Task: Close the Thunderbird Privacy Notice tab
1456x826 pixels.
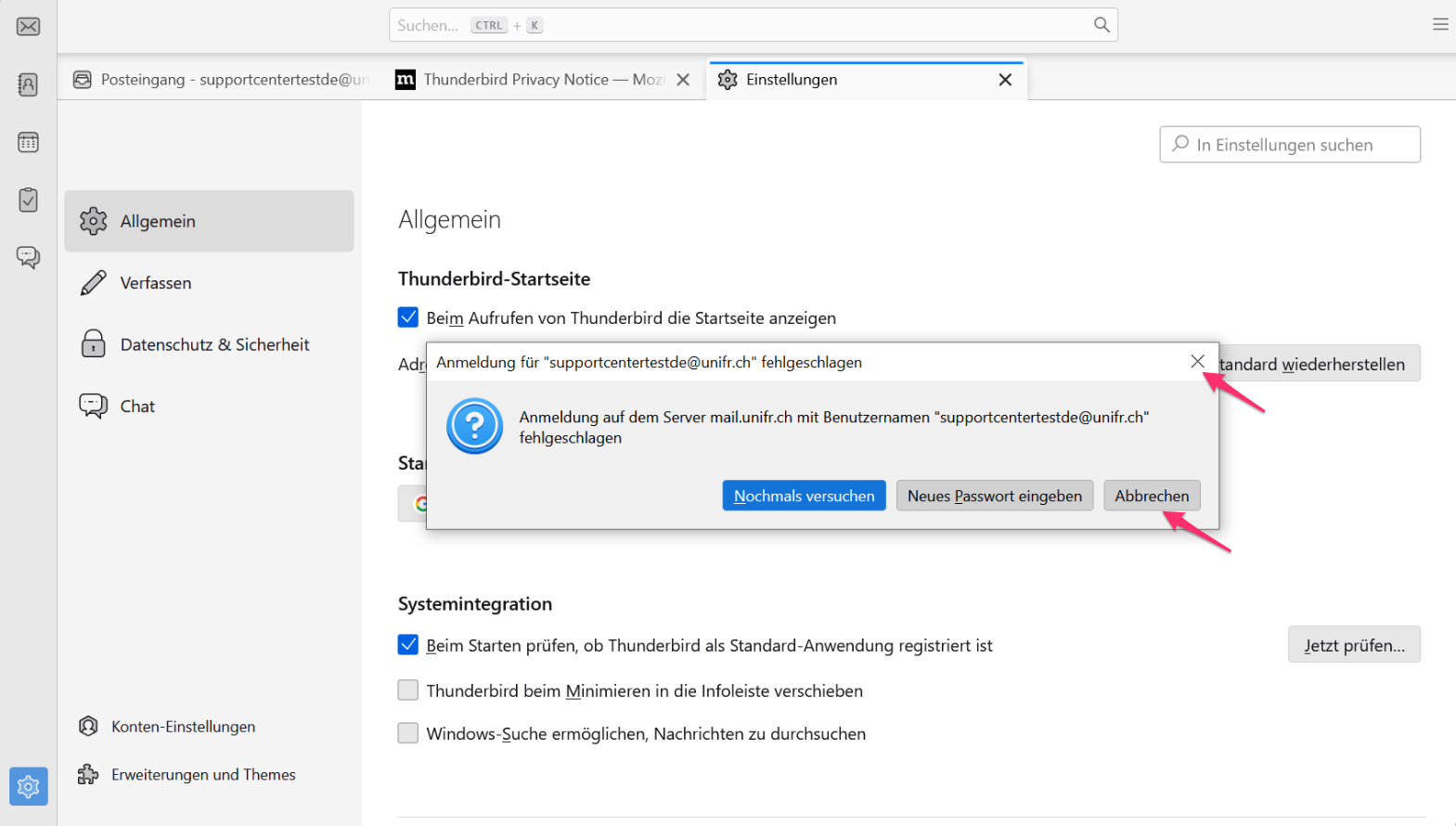Action: pos(683,80)
